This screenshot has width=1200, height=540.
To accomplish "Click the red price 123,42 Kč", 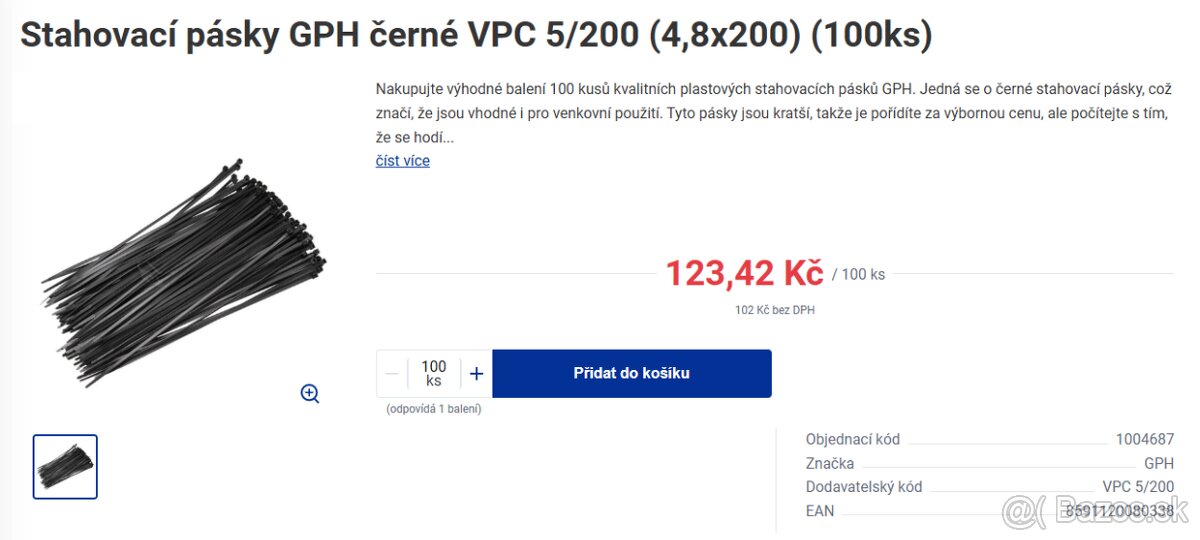I will (744, 272).
